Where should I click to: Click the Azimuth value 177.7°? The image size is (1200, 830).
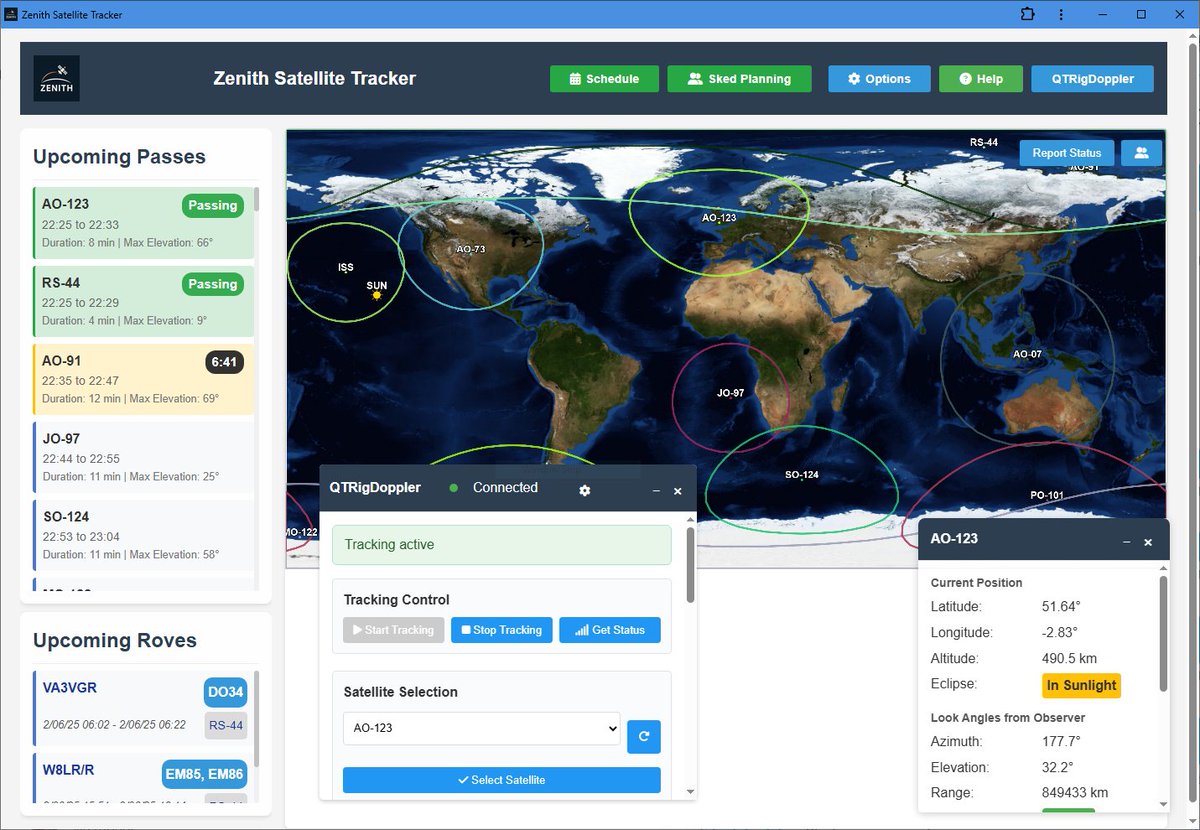coord(1061,742)
